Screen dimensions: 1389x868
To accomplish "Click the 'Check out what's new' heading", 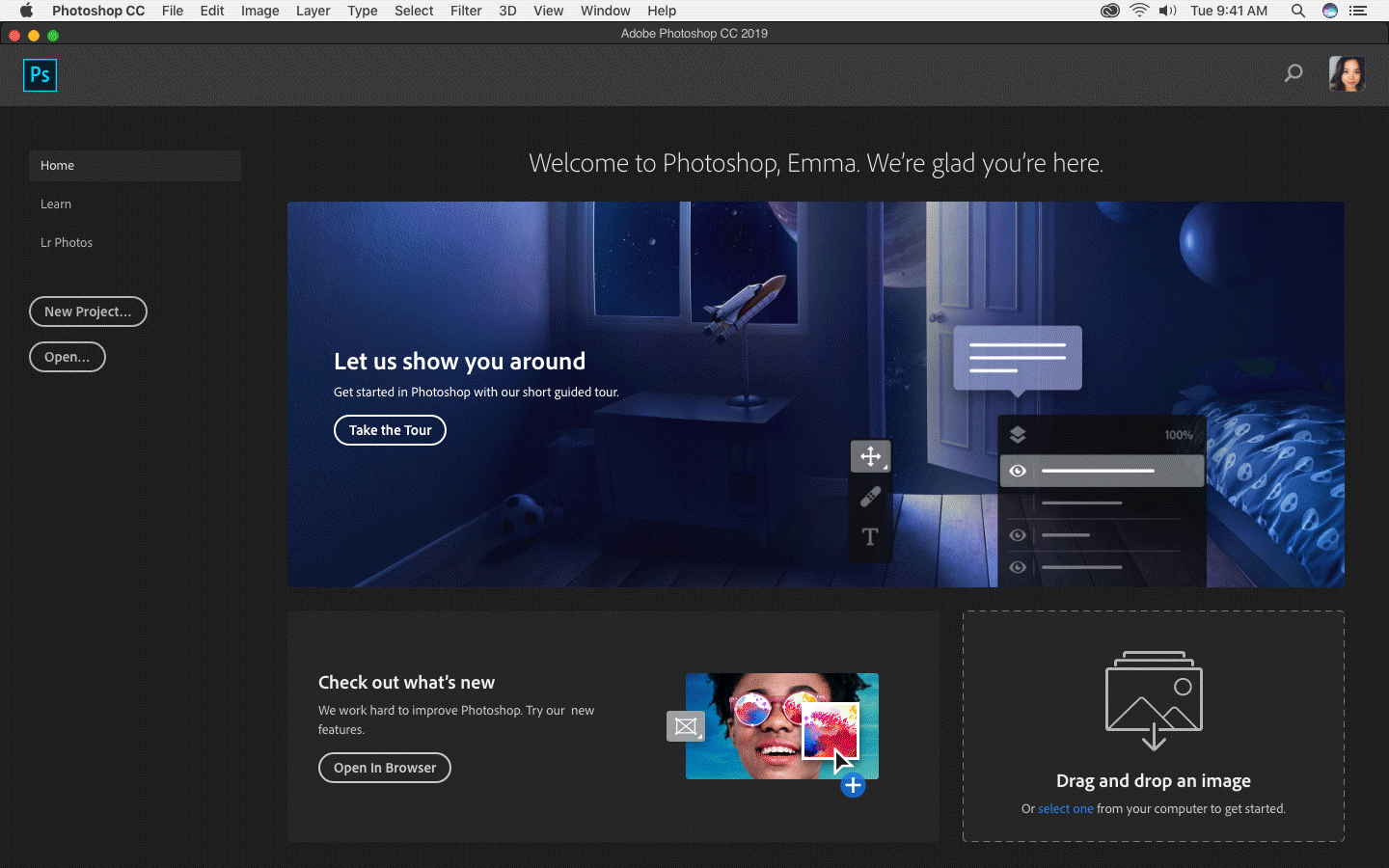I will pyautogui.click(x=406, y=683).
